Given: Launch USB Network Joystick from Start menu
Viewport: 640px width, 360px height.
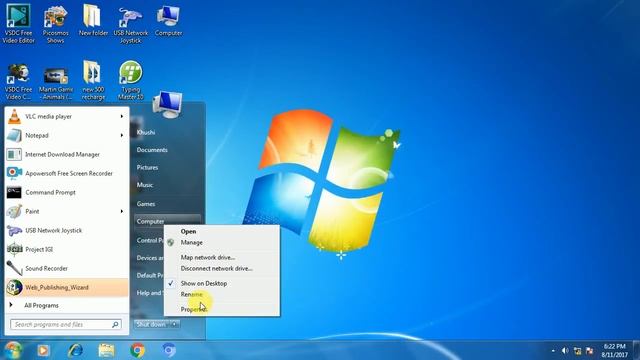Looking at the screenshot, I should point(67,230).
